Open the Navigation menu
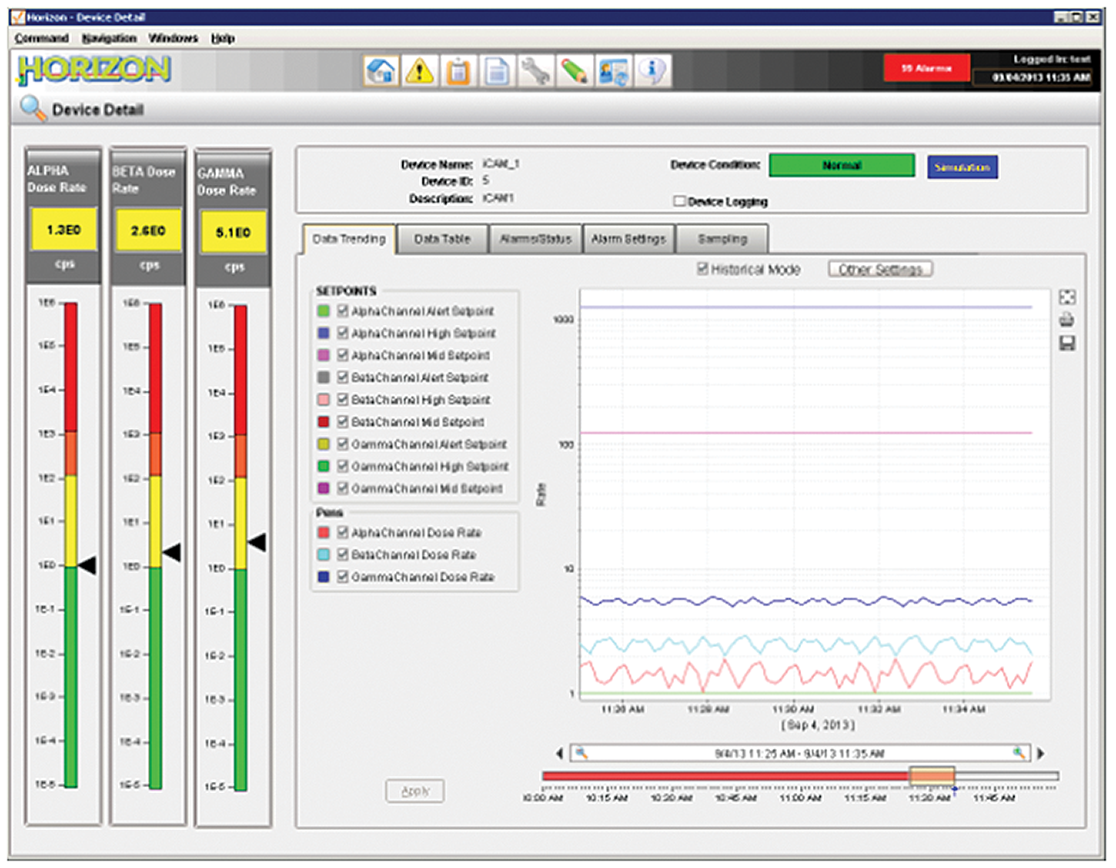The height and width of the screenshot is (868, 1116). click(x=109, y=38)
